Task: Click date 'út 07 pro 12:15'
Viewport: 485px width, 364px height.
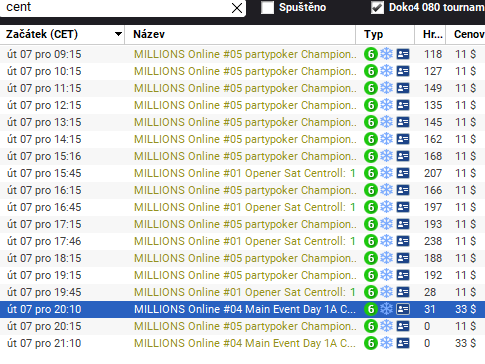Action: point(44,105)
